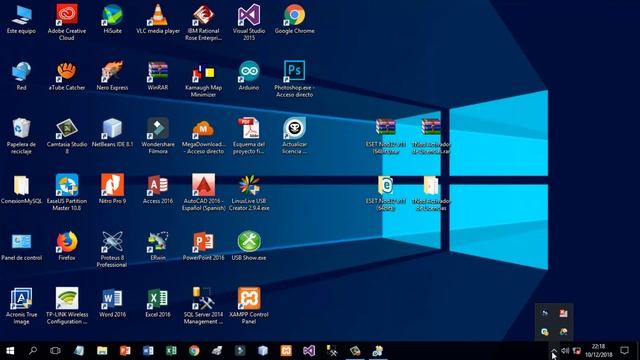Image resolution: width=640 pixels, height=360 pixels.
Task: Select Proteus 8 Professional shortcut
Action: click(112, 249)
